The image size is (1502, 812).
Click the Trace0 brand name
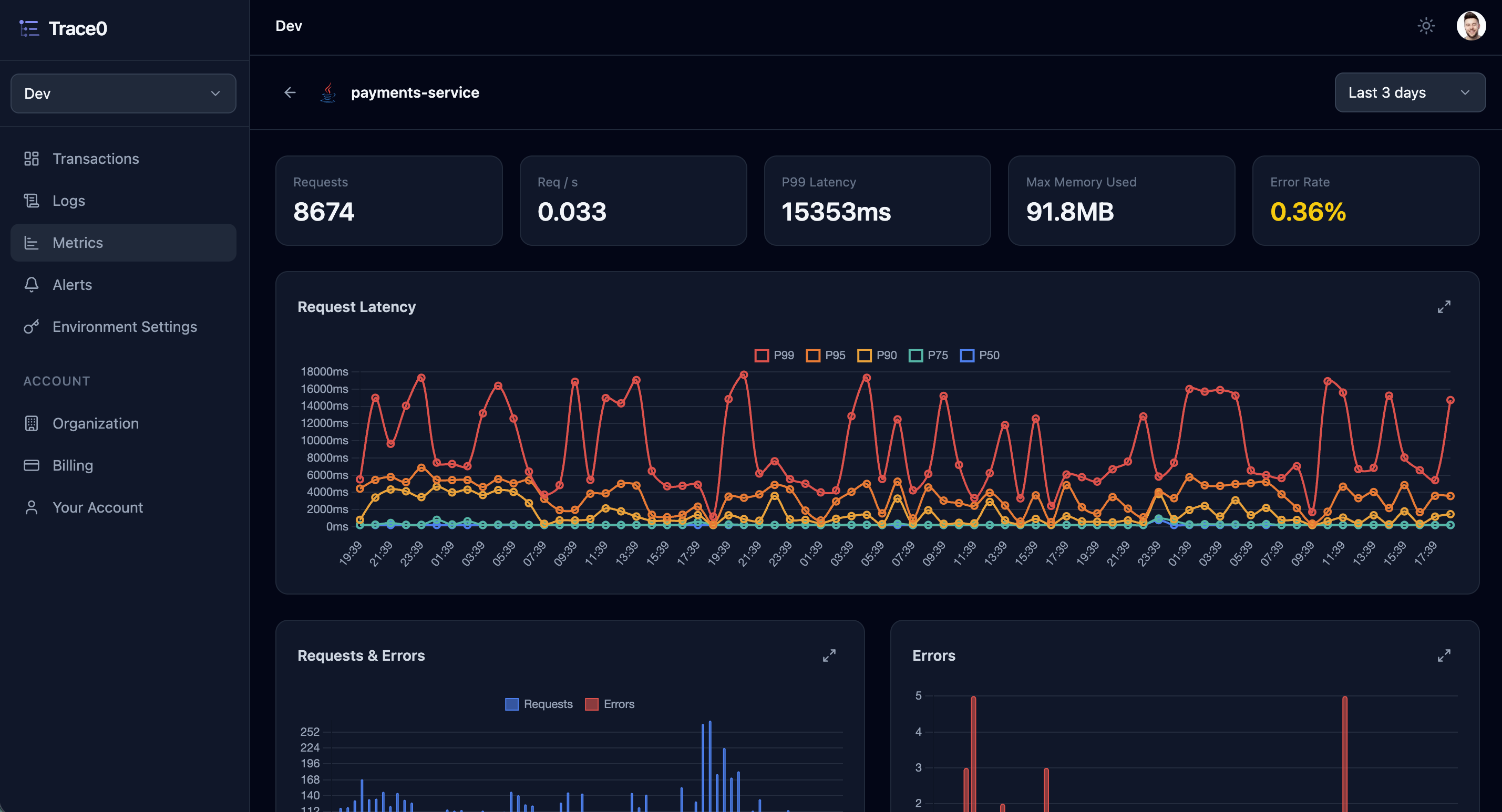tap(78, 28)
